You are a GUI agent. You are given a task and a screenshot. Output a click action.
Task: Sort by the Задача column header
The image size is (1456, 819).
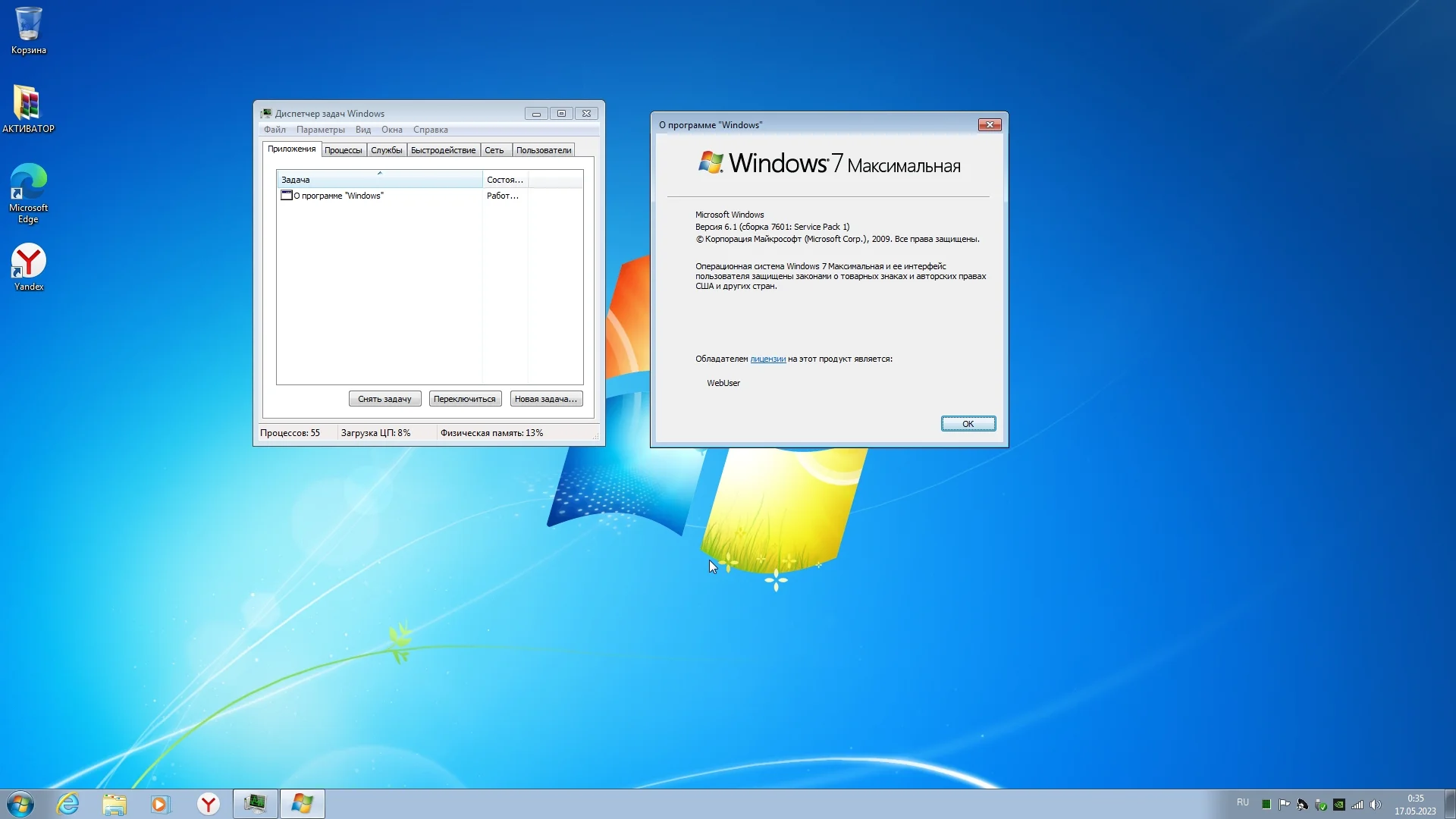tap(379, 180)
